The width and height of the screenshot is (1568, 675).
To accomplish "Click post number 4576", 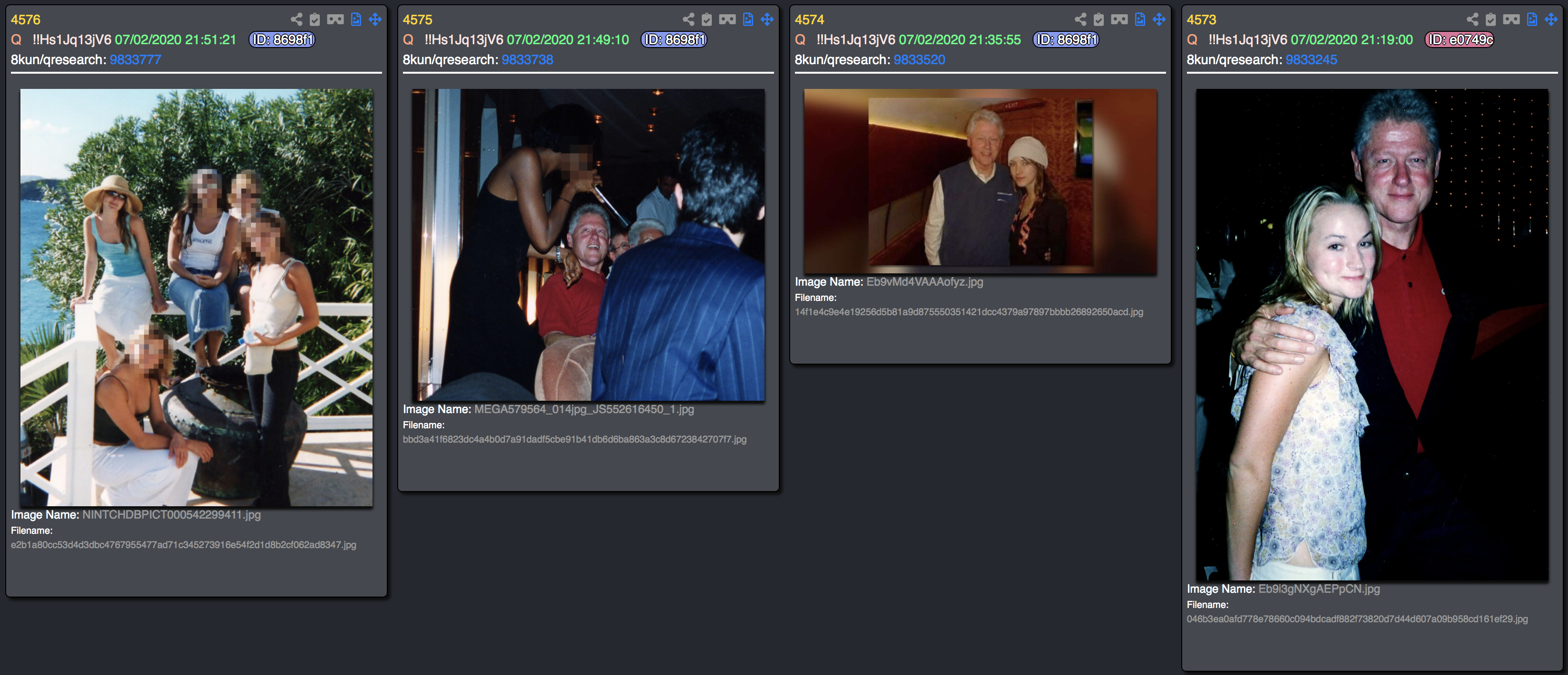I will click(26, 19).
